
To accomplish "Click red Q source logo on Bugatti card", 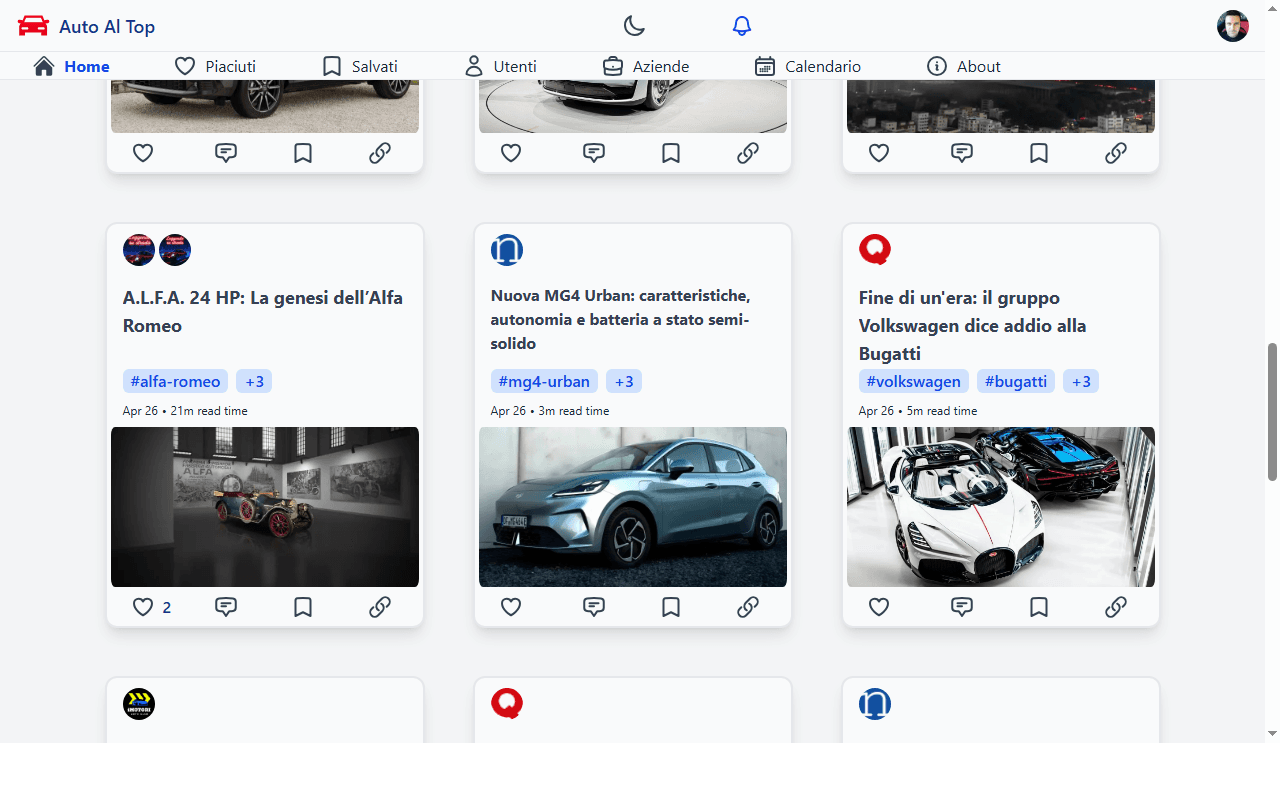I will point(875,250).
